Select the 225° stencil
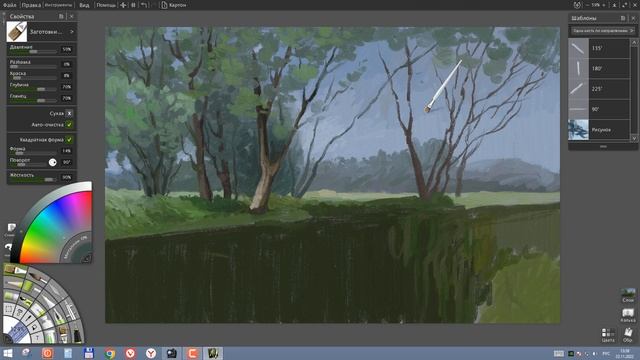This screenshot has height=360, width=640. pos(599,89)
